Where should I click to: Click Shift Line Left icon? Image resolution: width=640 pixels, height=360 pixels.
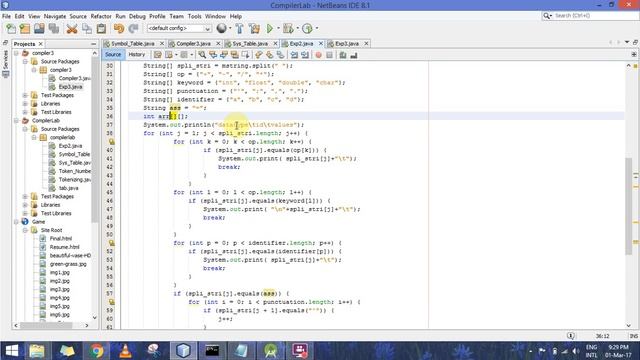tap(294, 55)
